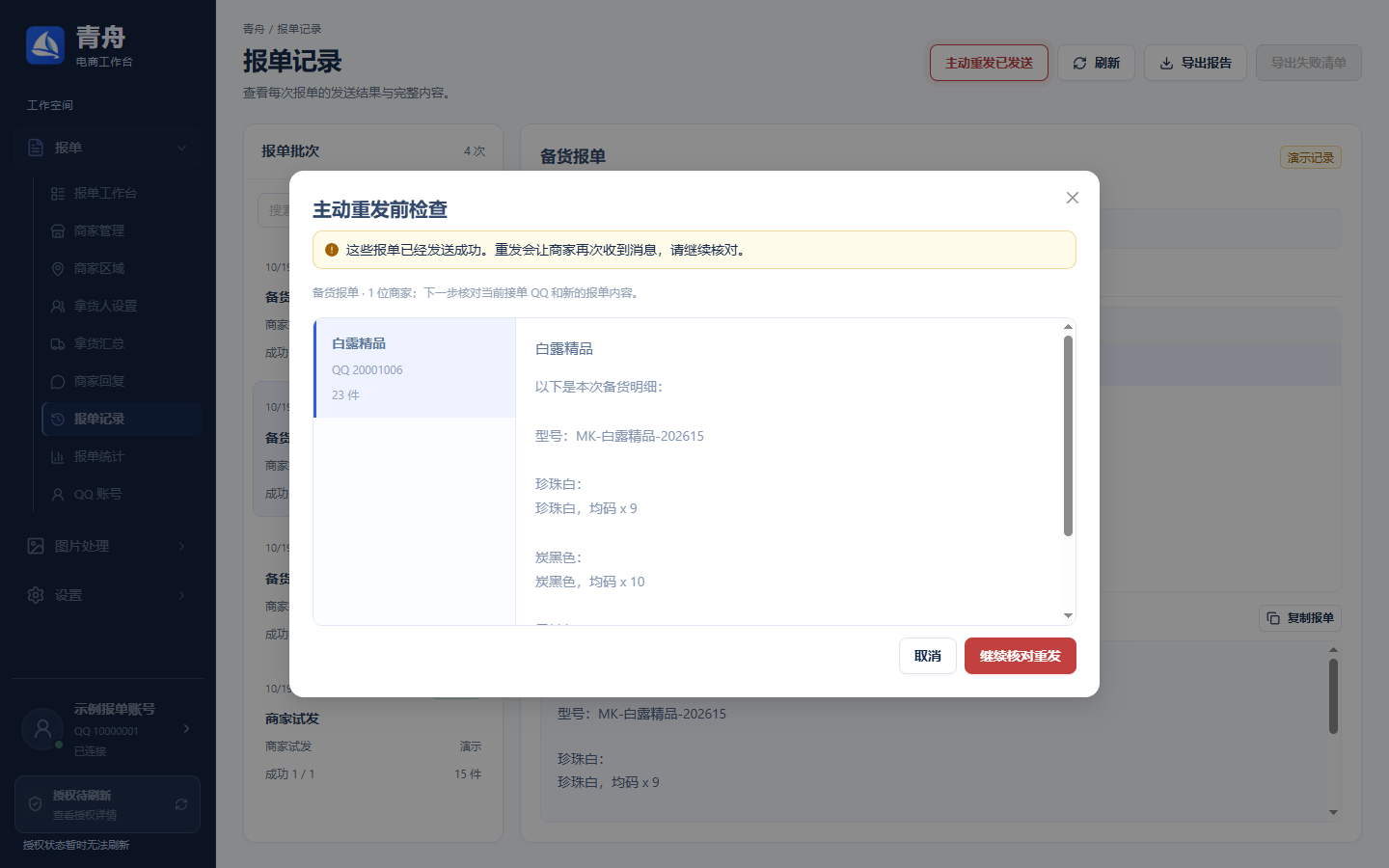
Task: Click the scroll-down arrow in dialog preview
Action: (1068, 615)
